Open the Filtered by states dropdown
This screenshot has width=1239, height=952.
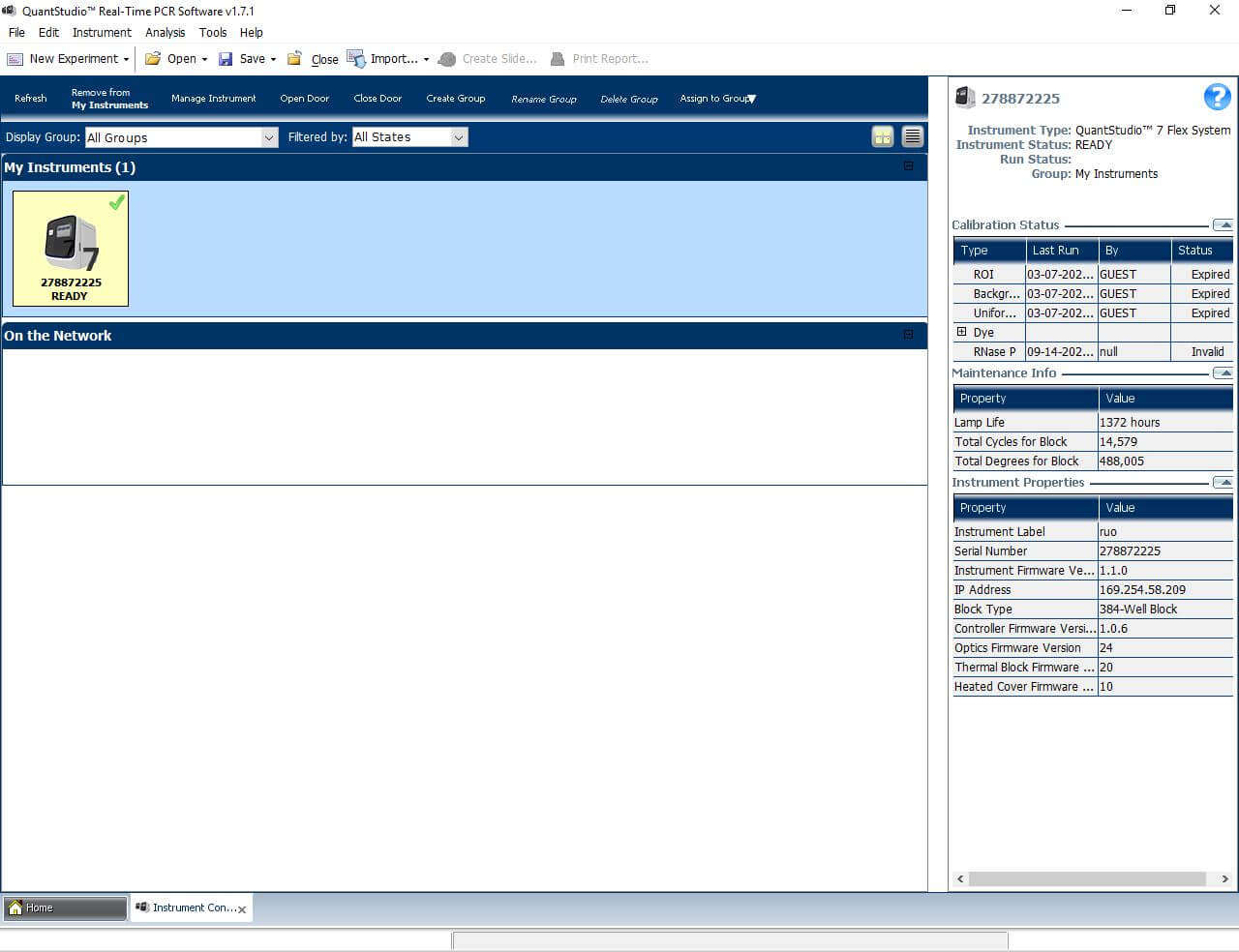(x=459, y=137)
